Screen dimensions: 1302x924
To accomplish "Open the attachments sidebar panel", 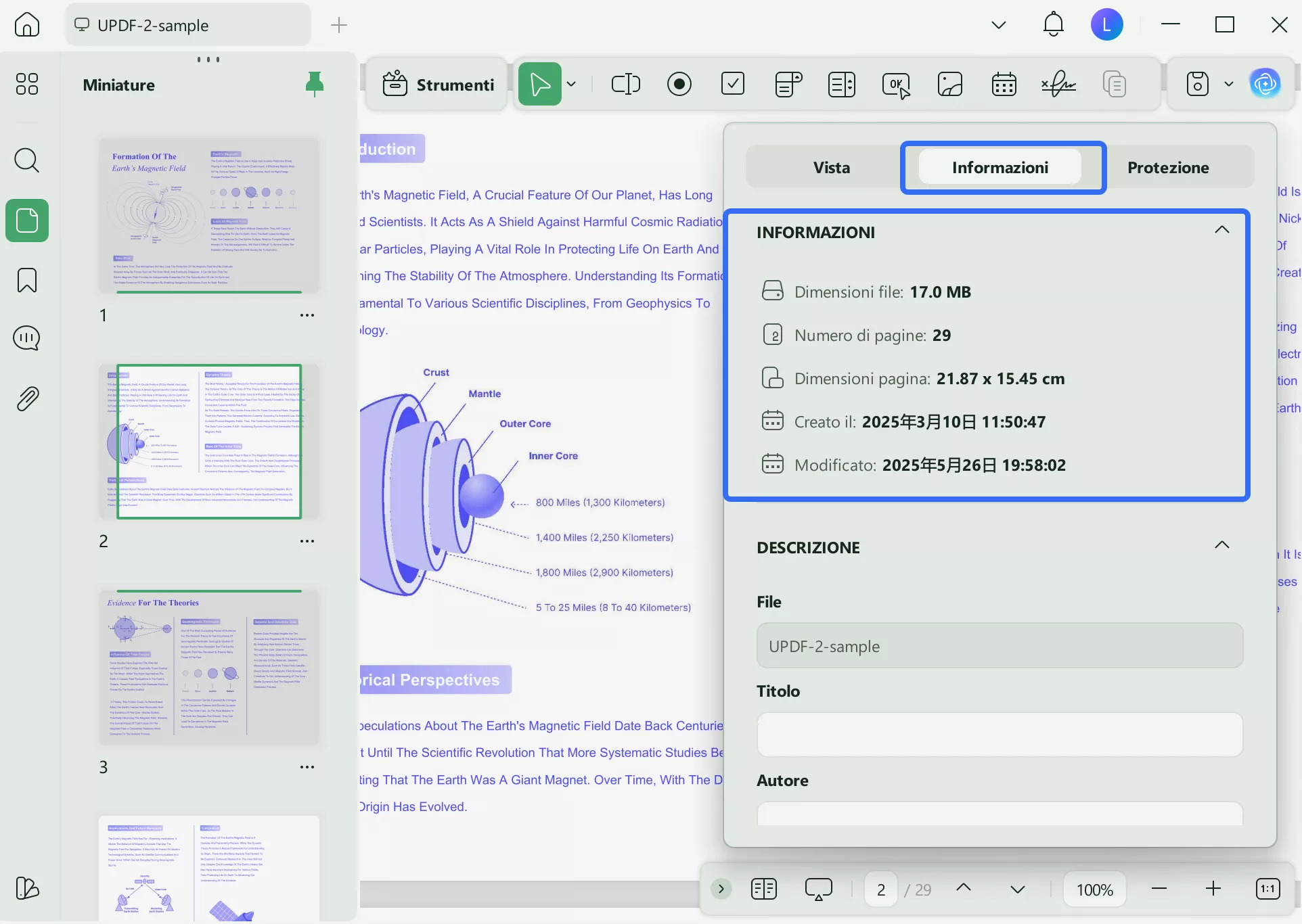I will click(x=27, y=399).
